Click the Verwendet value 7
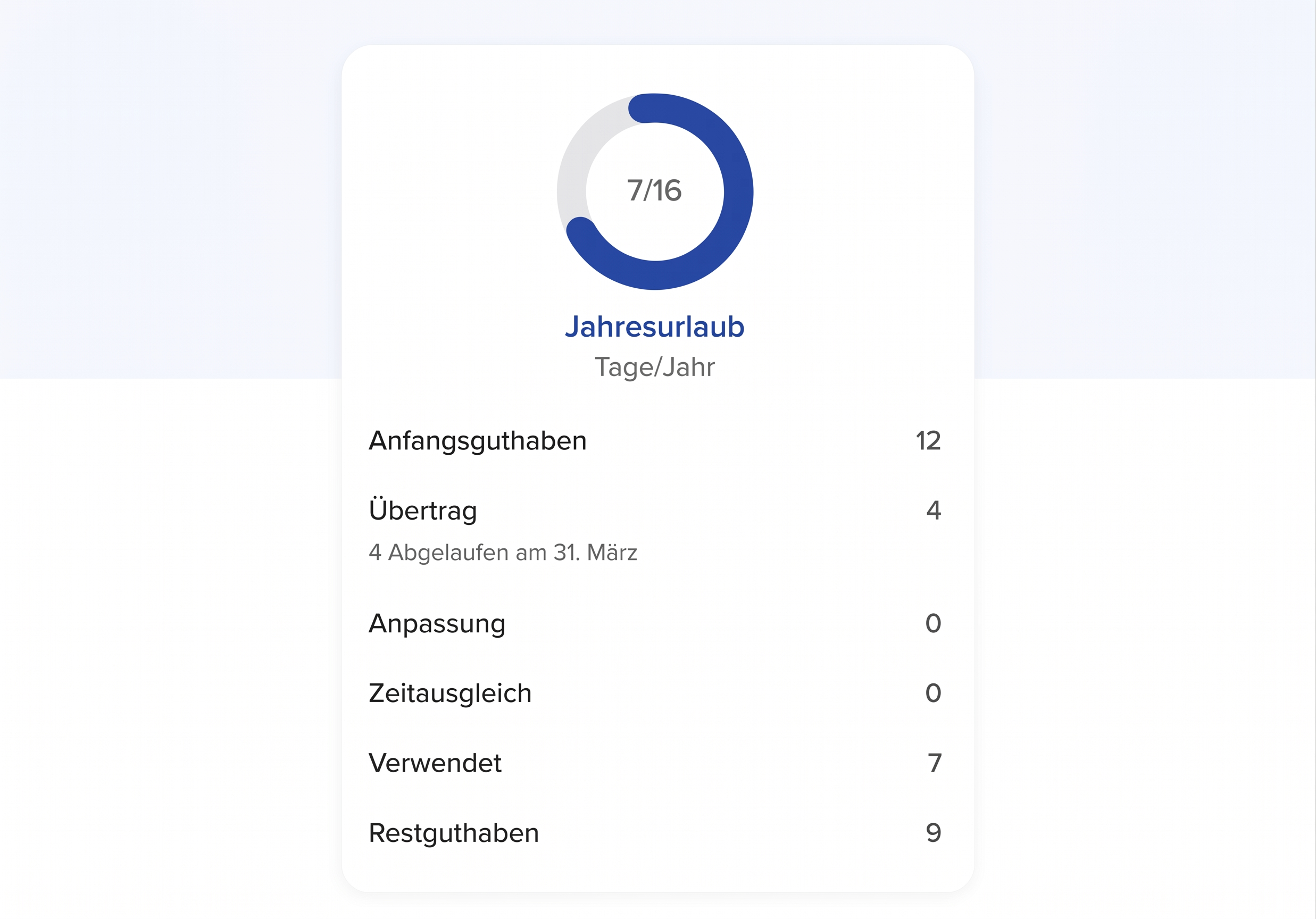This screenshot has width=1316, height=919. (x=934, y=763)
